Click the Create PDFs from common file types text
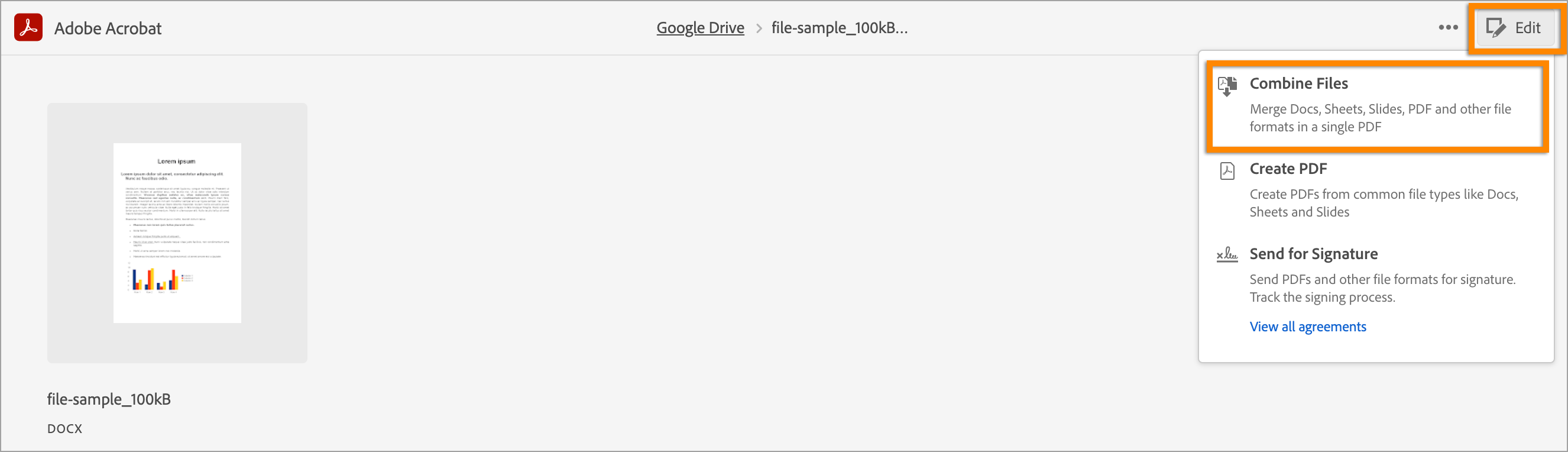Viewport: 1568px width, 452px height. coord(1383,203)
